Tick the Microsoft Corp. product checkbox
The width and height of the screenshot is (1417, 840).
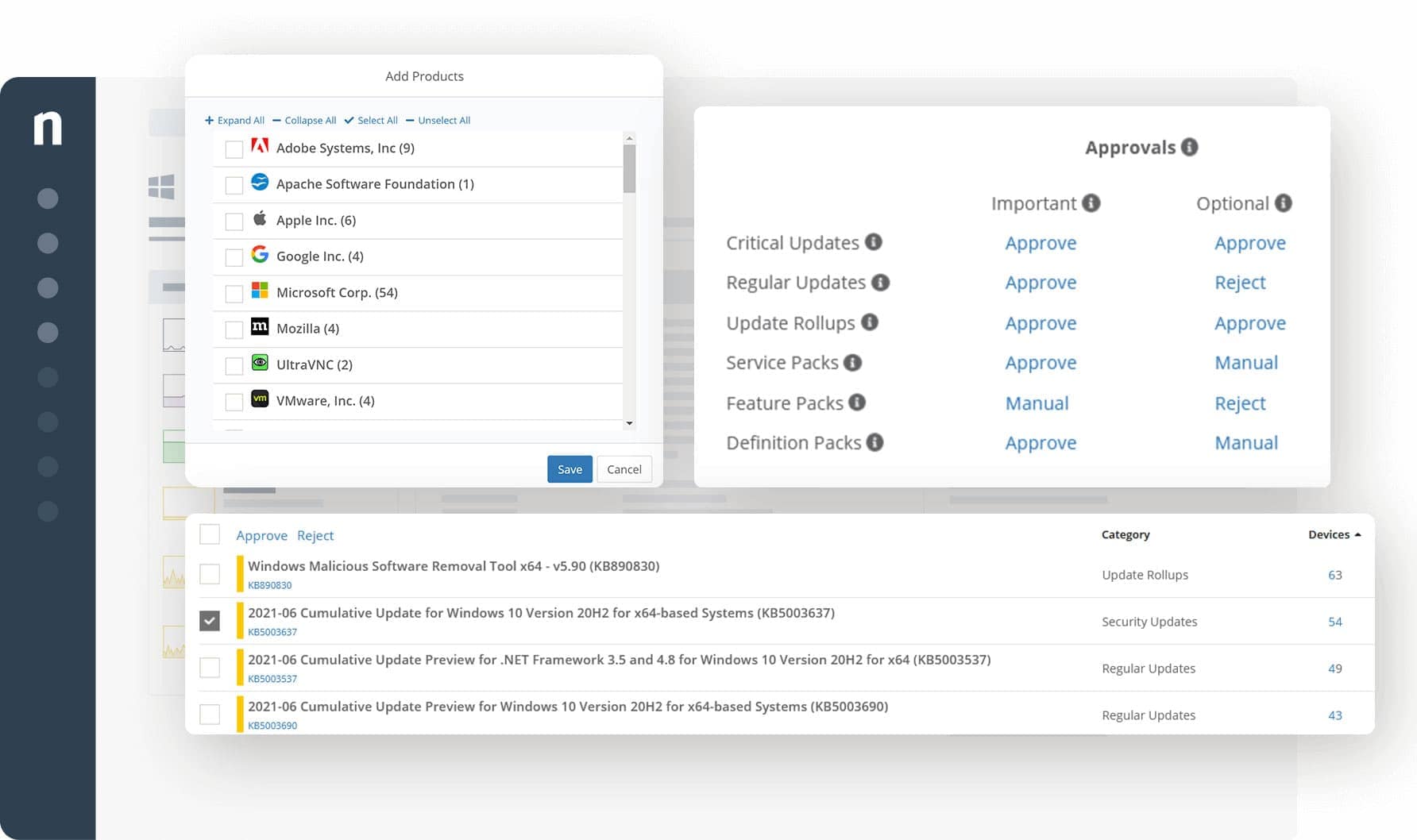pos(234,294)
